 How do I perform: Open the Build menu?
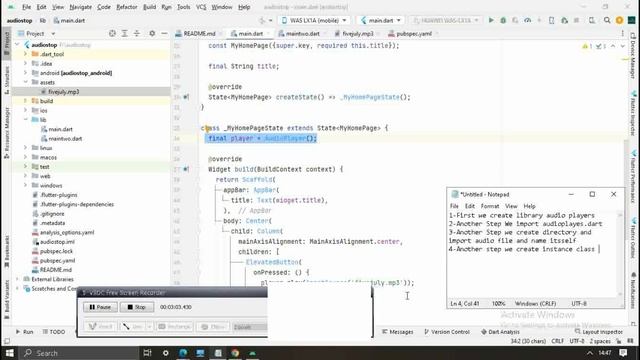click(x=149, y=7)
